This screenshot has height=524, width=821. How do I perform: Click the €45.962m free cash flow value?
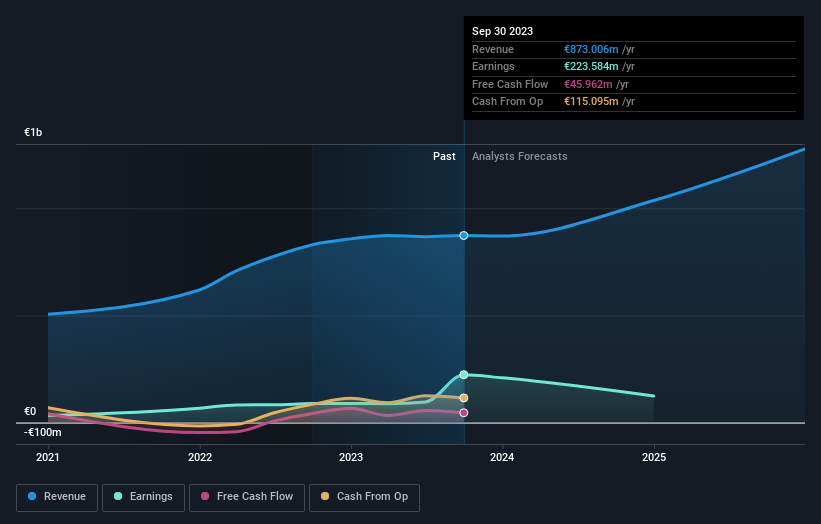(588, 84)
